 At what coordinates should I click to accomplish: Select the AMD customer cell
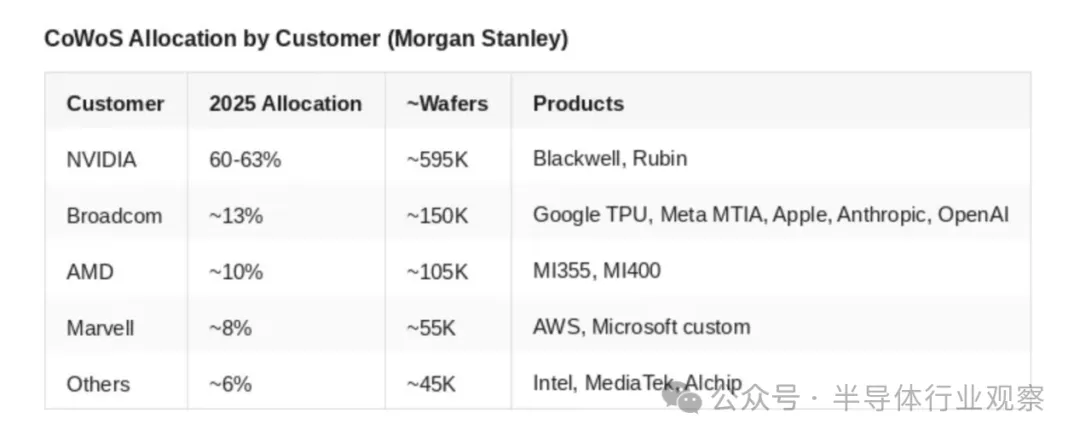click(x=89, y=271)
